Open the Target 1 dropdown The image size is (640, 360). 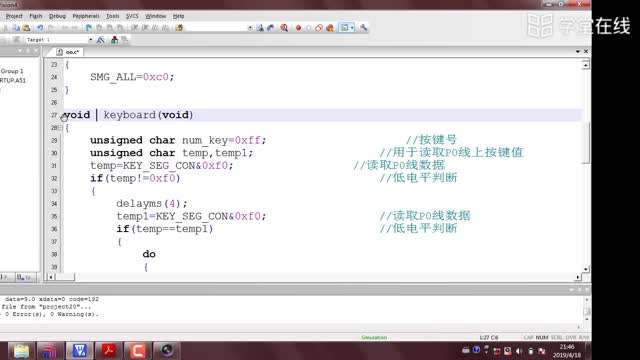[90, 40]
